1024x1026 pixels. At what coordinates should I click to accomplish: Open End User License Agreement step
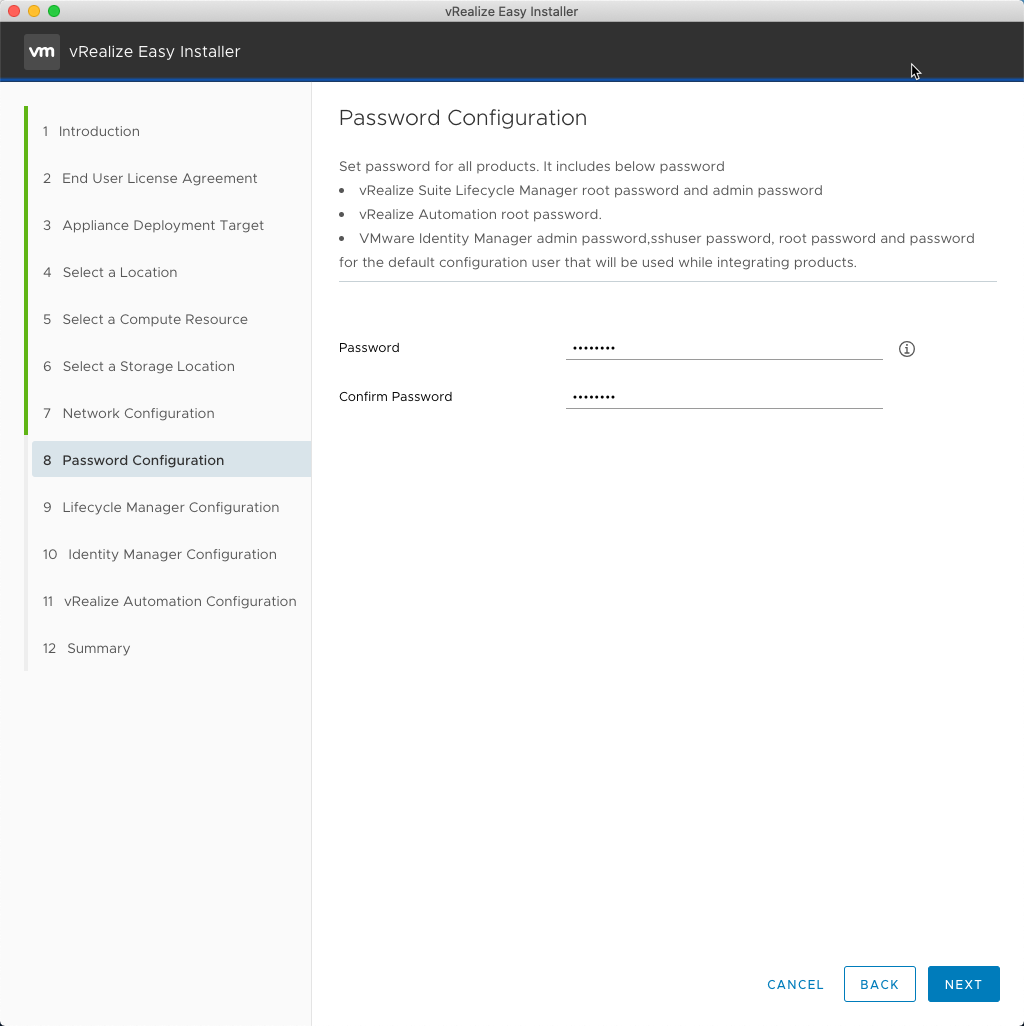159,178
